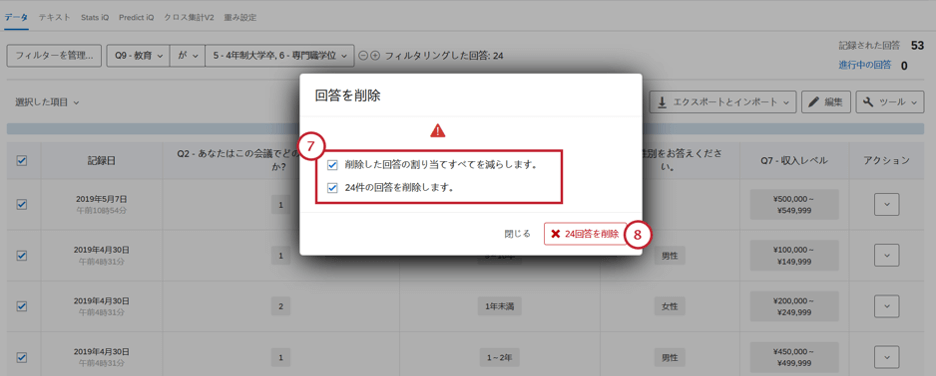
Task: Click the 1～2年 cell value
Action: point(500,358)
